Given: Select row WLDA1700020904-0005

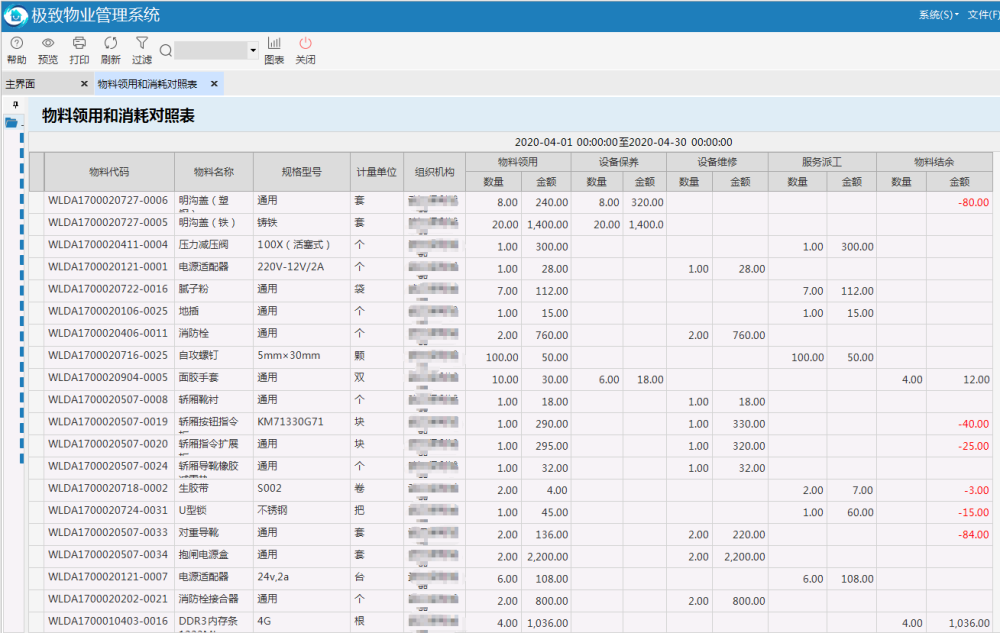Looking at the screenshot, I should click(511, 379).
